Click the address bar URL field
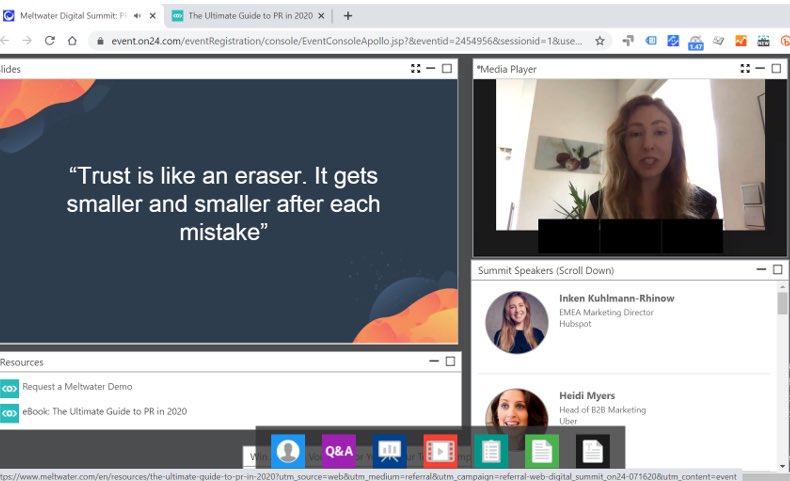The width and height of the screenshot is (790, 481). coord(347,41)
